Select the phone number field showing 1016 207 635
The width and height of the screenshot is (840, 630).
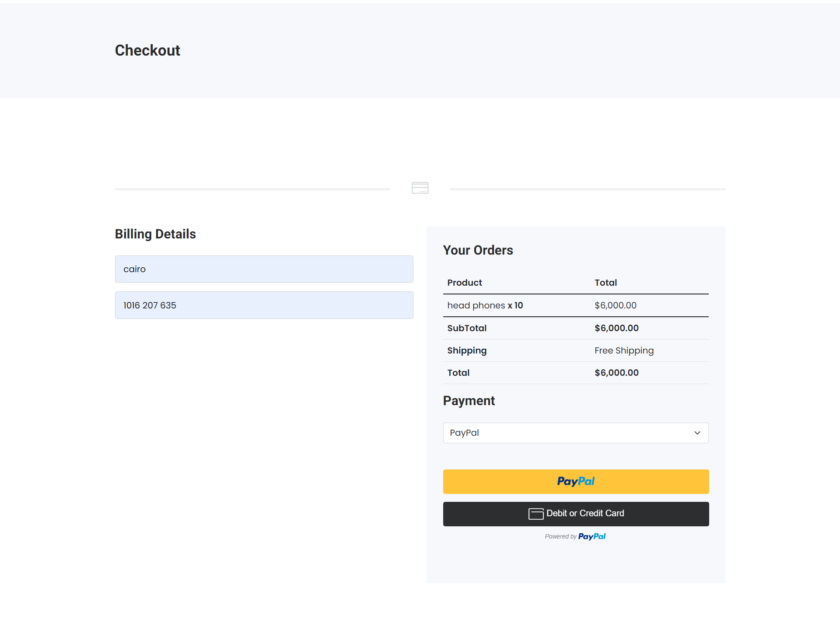pos(264,304)
